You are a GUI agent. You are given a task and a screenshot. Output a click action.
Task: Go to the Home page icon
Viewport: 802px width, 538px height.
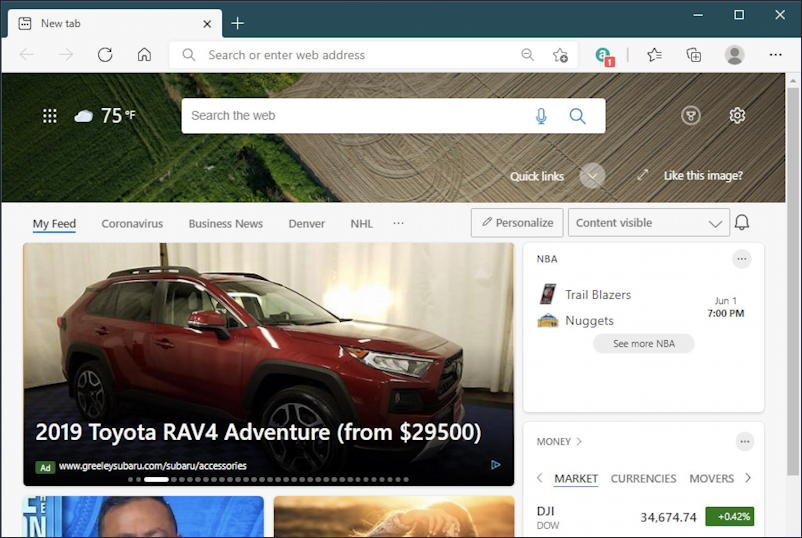144,54
